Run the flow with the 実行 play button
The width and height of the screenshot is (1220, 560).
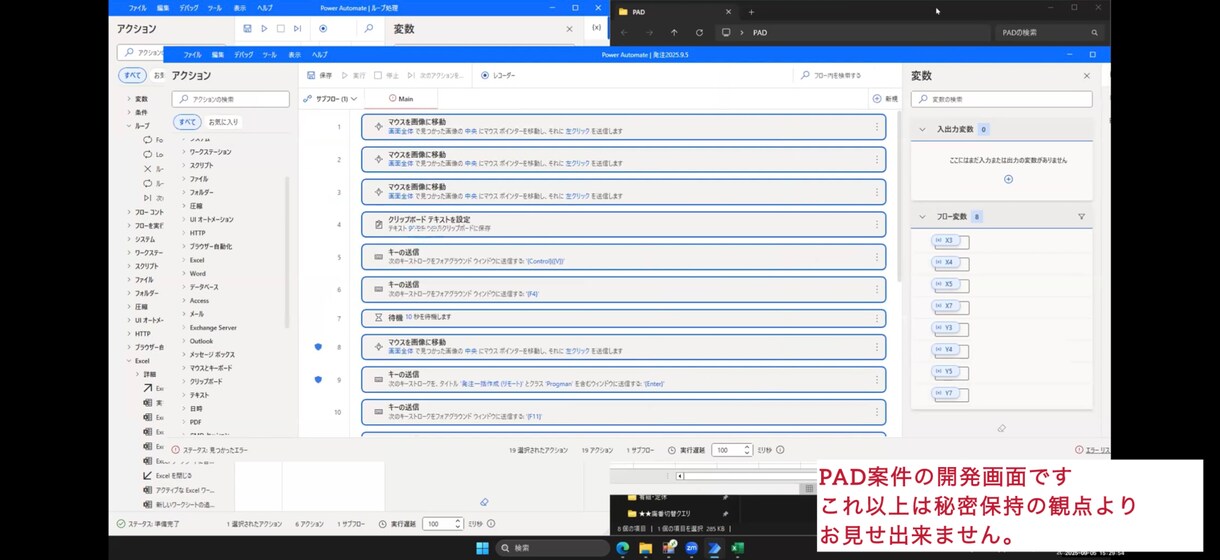click(x=353, y=75)
